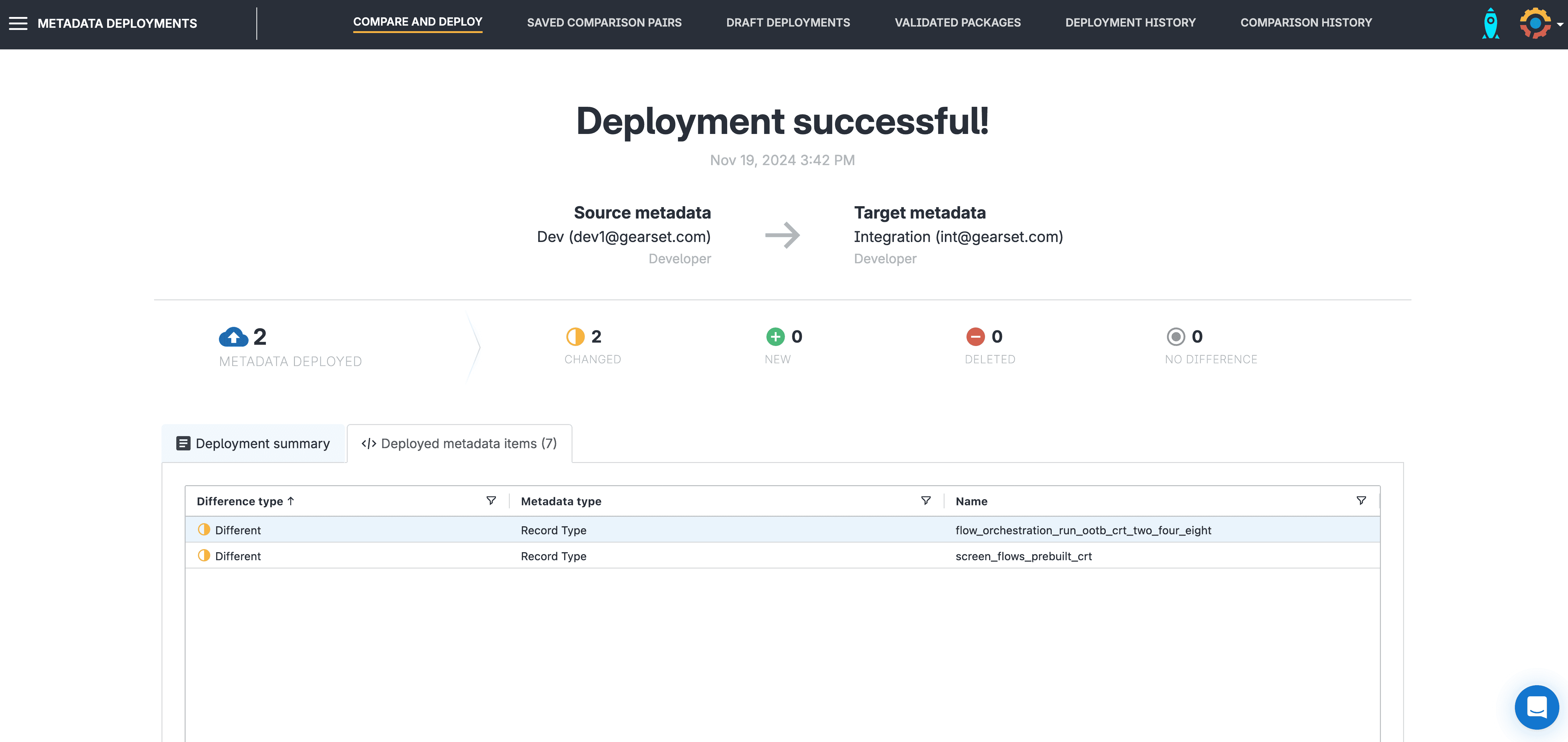Viewport: 1568px width, 742px height.
Task: Select flow_orchestration_run_ootb_crt_two_four_eight name cell
Action: point(1084,530)
